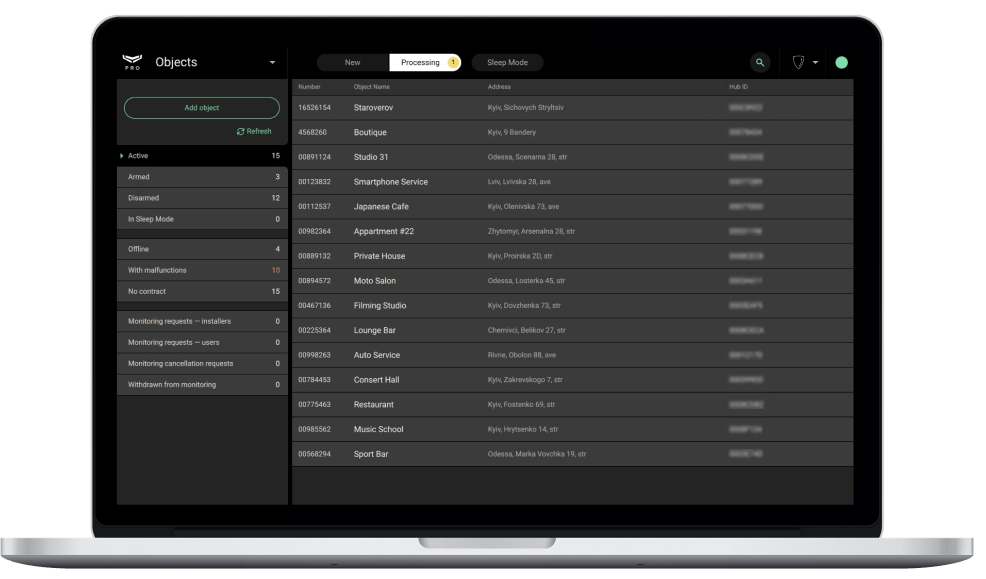
Task: Select the Processing tab
Action: coord(420,62)
